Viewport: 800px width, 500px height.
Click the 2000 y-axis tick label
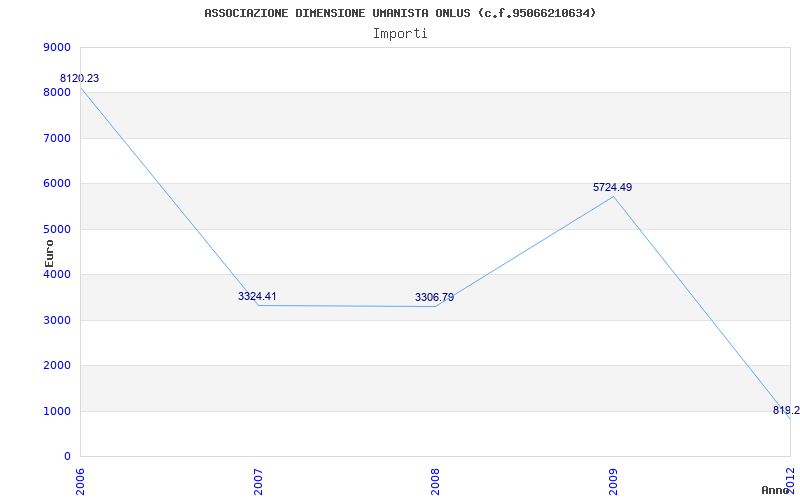(58, 365)
